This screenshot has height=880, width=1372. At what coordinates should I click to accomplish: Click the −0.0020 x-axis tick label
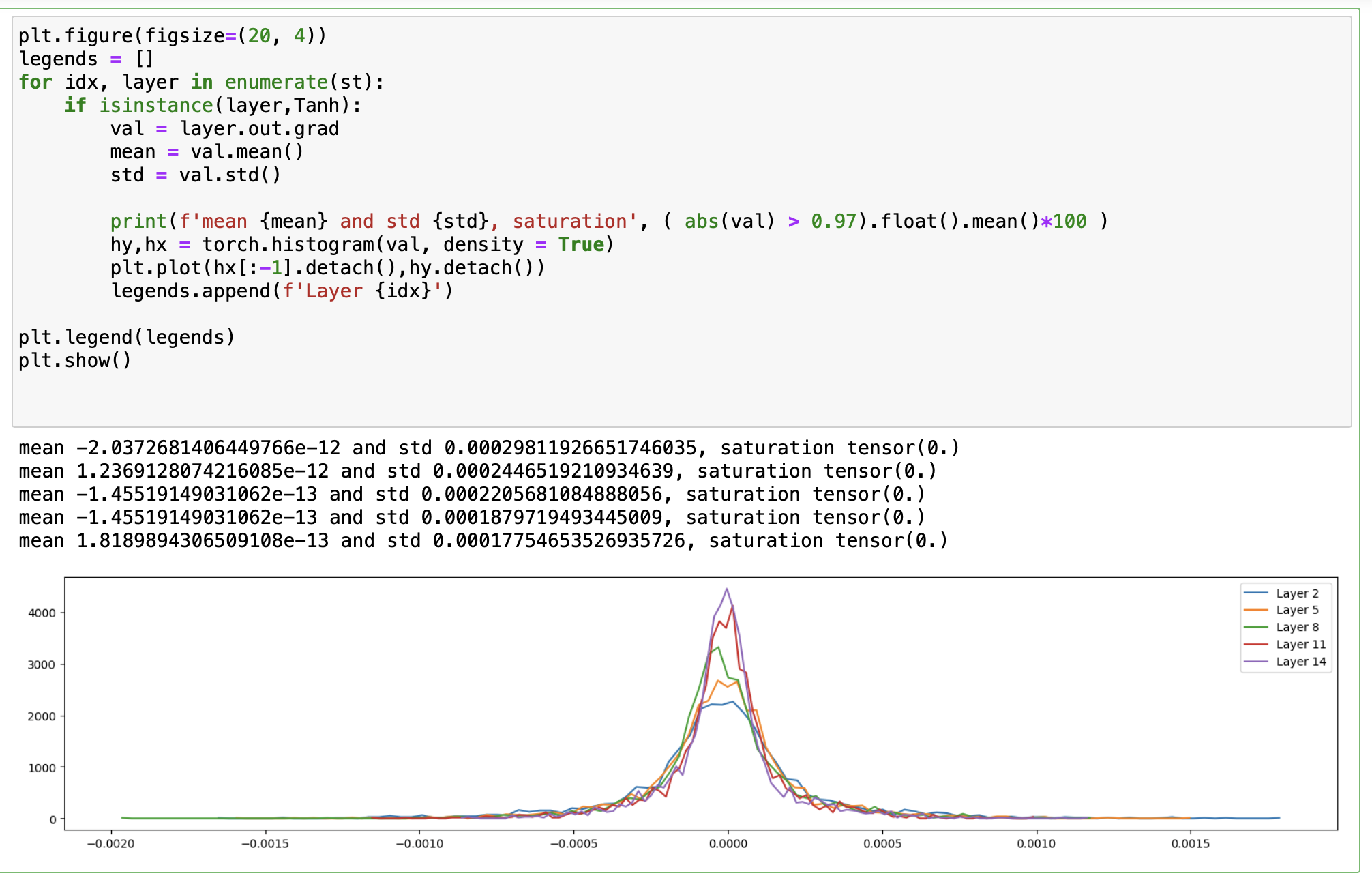110,844
